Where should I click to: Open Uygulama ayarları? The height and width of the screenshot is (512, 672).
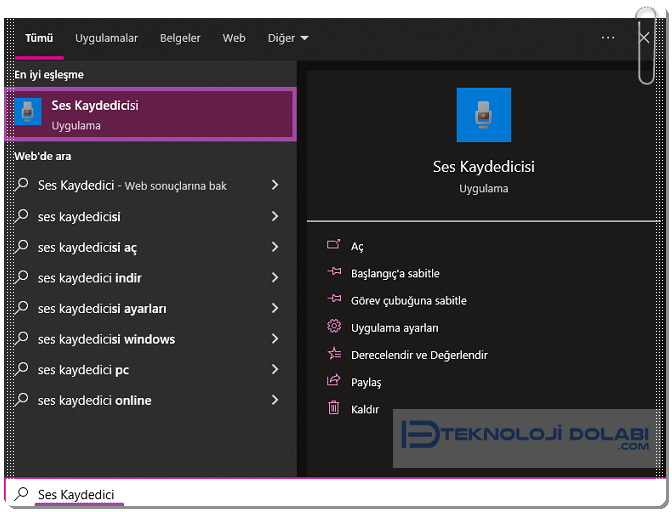(x=394, y=328)
